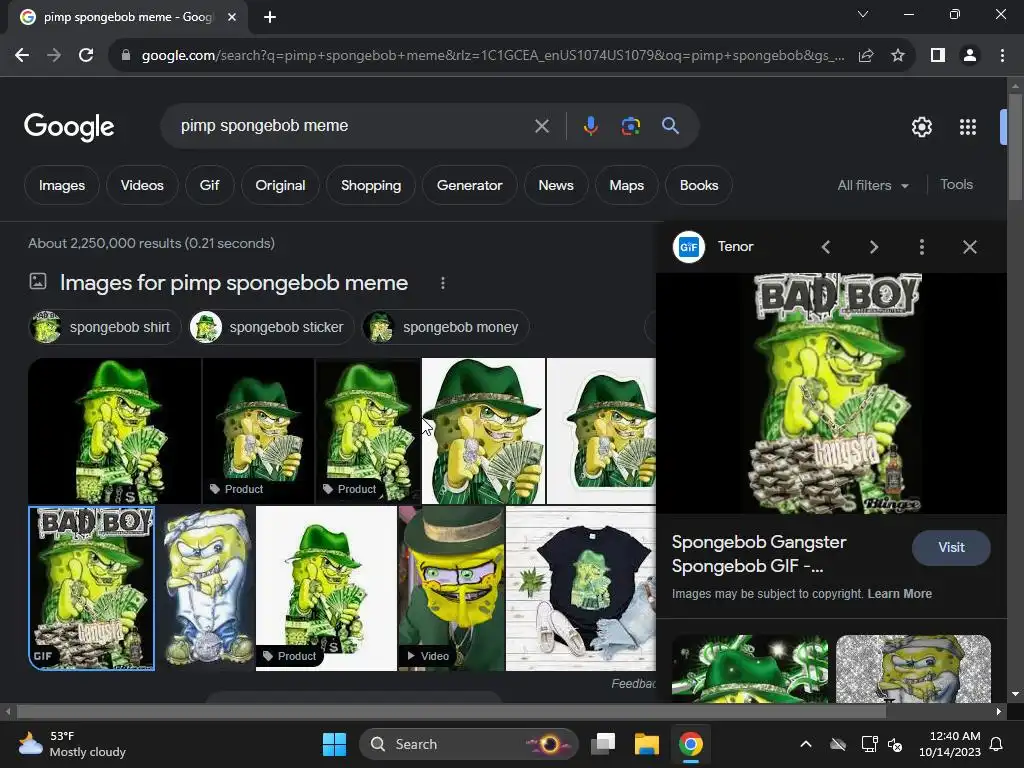
Task: Show next image in Tenor preview panel
Action: click(x=874, y=247)
